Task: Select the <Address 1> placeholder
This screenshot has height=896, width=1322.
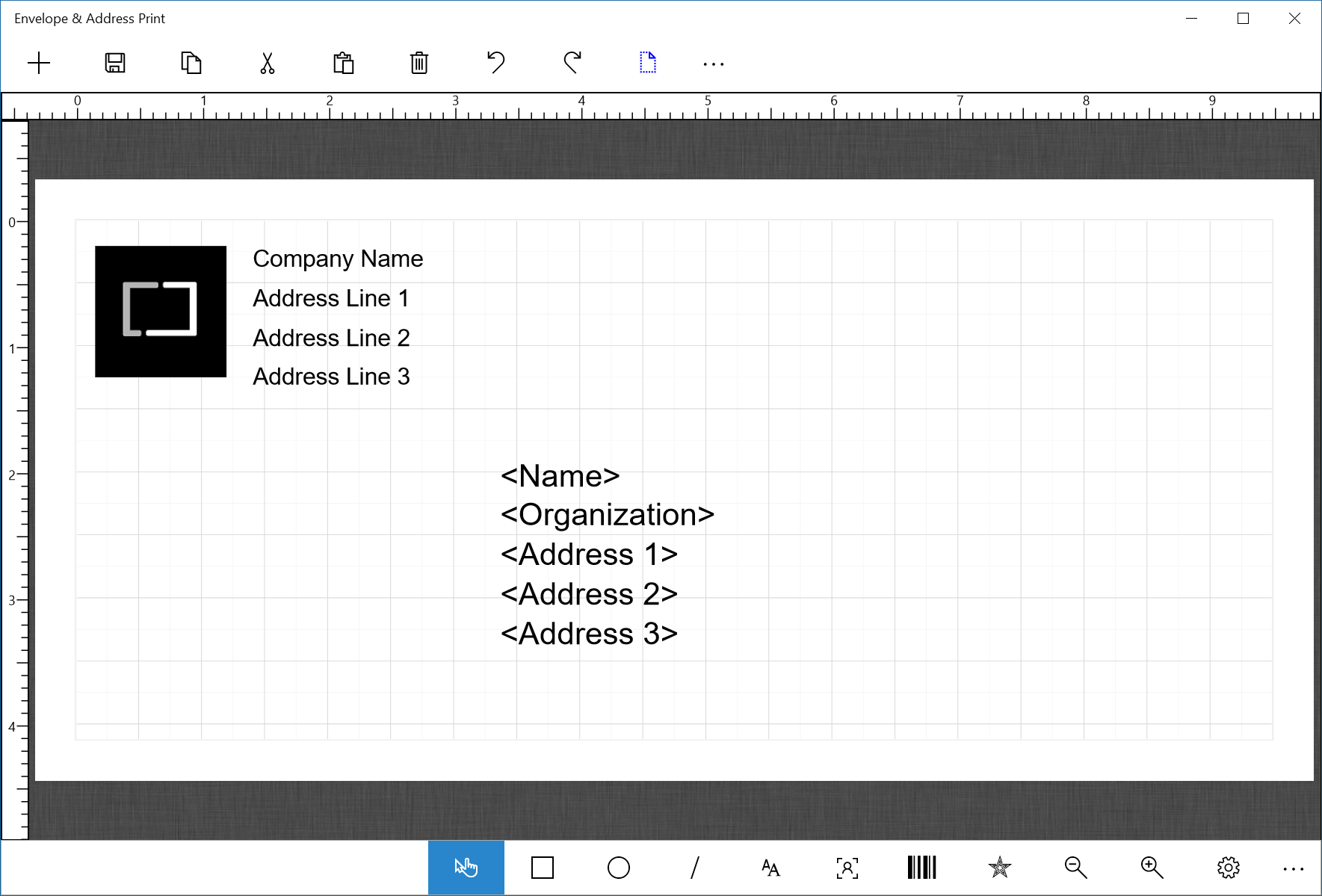Action: click(589, 554)
